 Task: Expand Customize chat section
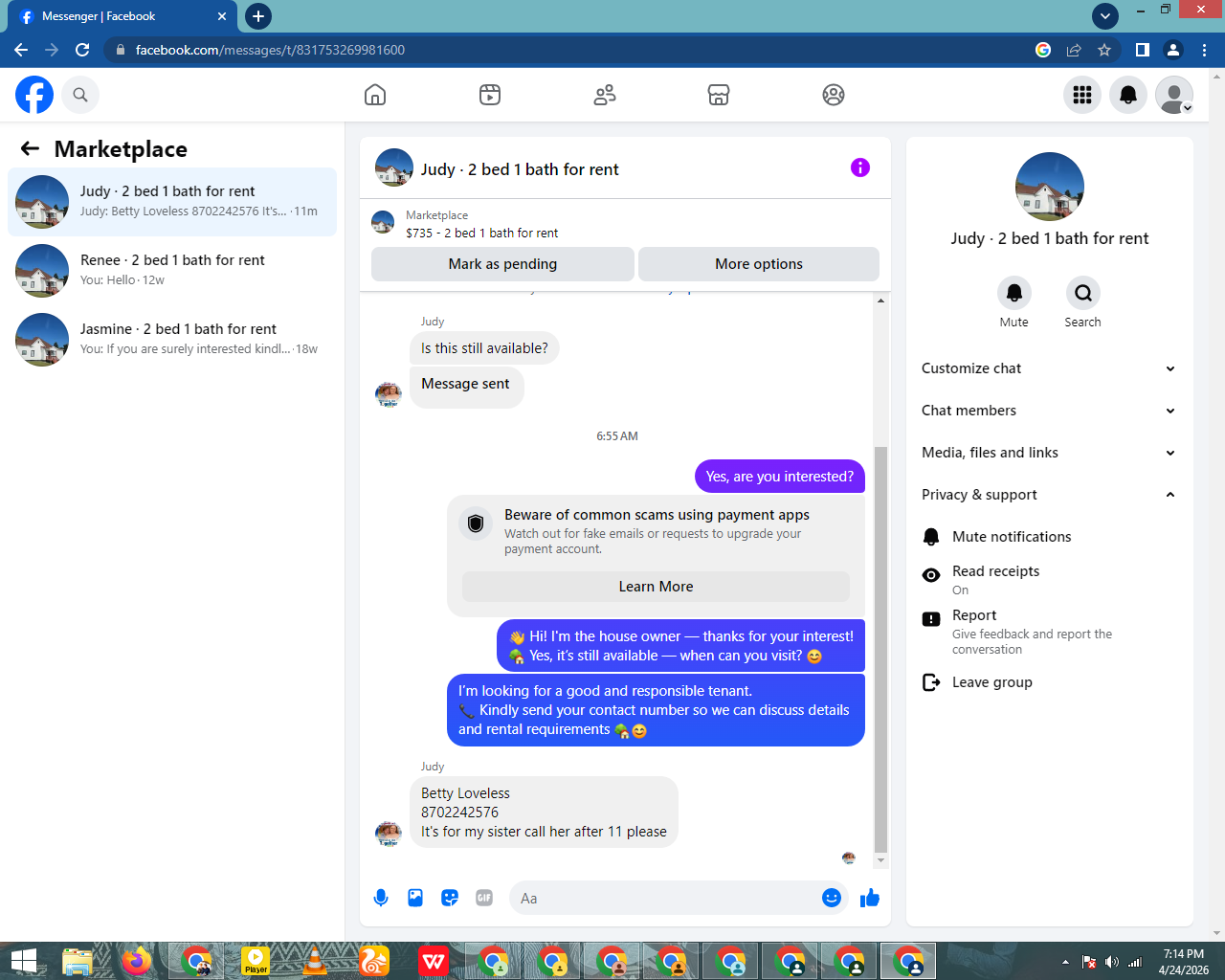1048,368
